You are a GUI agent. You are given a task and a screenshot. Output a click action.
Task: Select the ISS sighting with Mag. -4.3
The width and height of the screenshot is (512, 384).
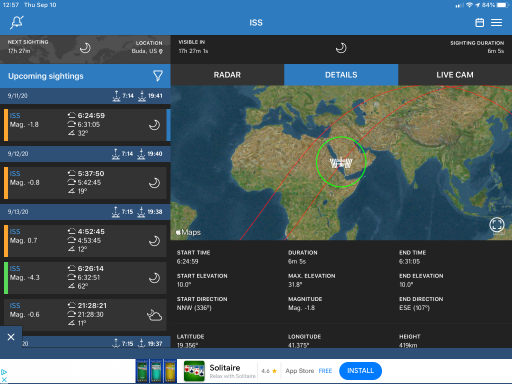pos(85,278)
